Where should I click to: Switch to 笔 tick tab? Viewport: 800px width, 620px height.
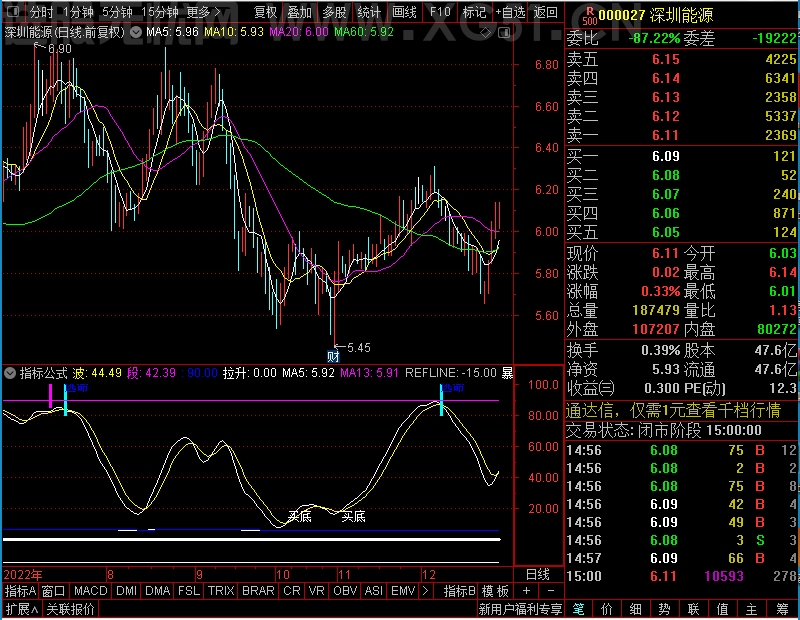(578, 609)
